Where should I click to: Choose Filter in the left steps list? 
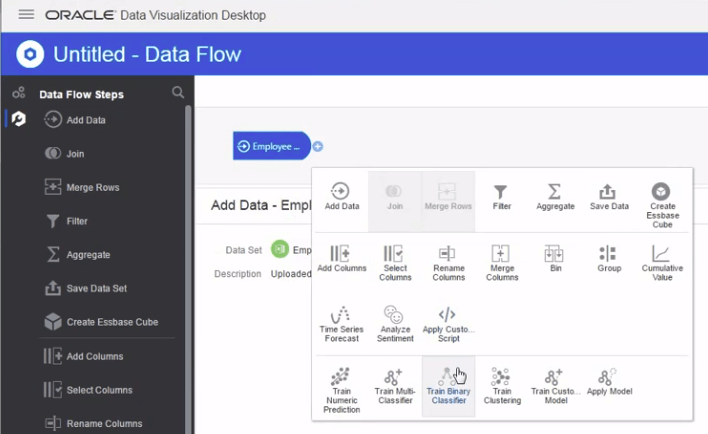click(66, 221)
